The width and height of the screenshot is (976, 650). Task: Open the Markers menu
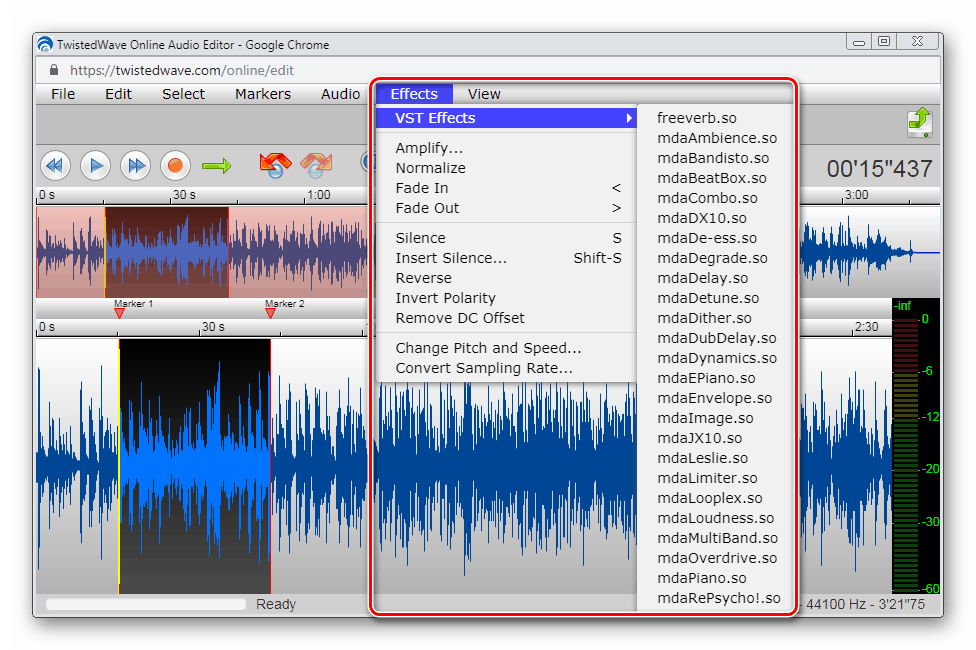(x=263, y=94)
